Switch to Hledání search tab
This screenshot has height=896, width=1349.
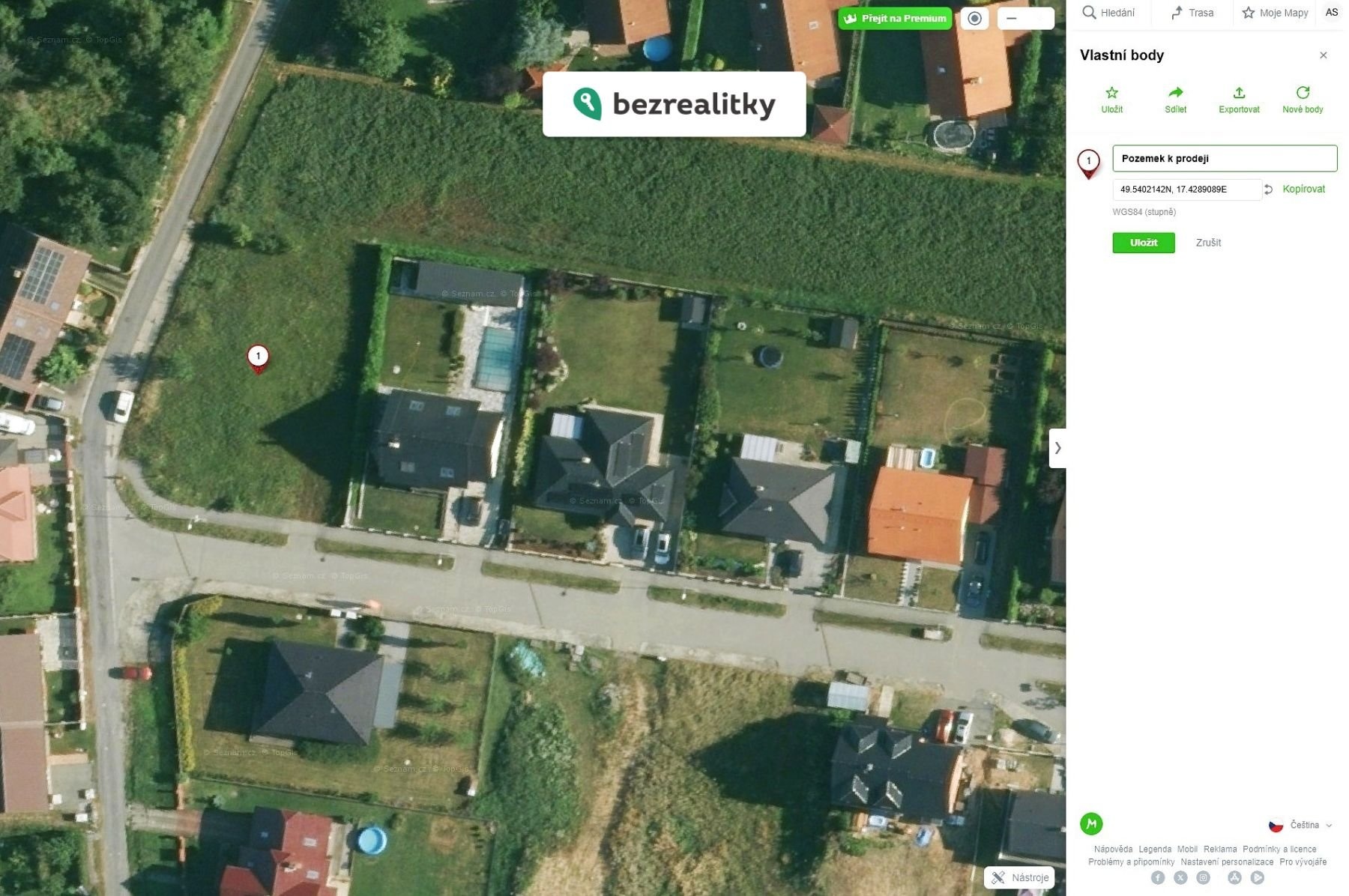(x=1109, y=13)
